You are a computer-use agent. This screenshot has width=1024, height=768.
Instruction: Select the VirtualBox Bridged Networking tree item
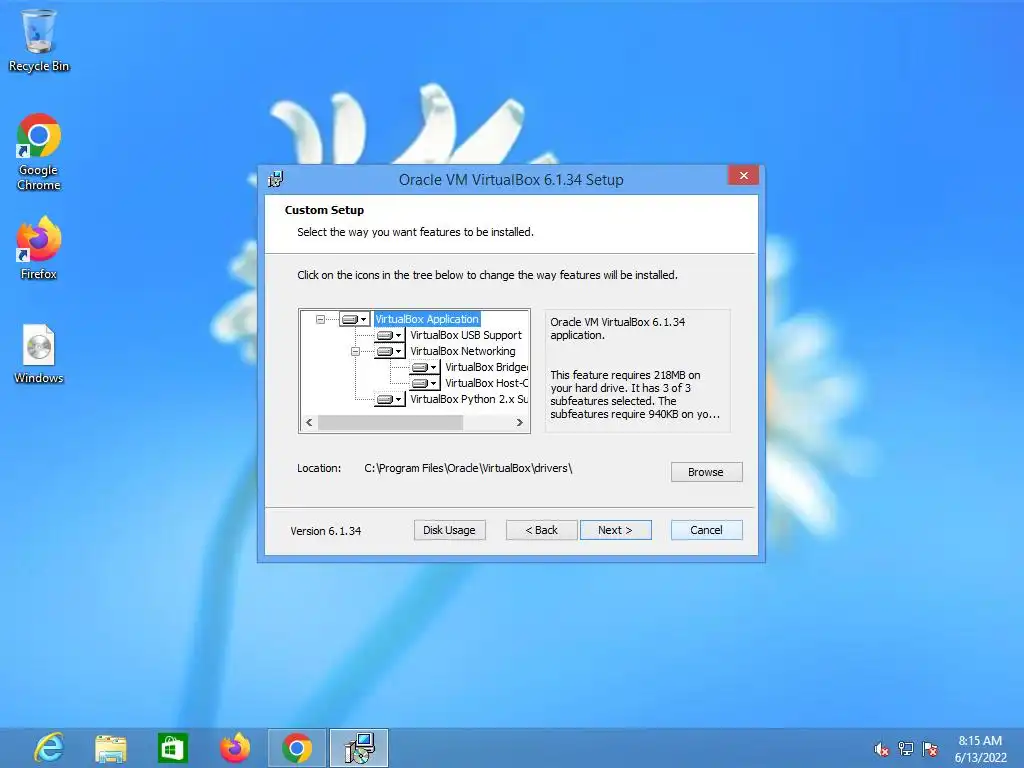coord(487,367)
